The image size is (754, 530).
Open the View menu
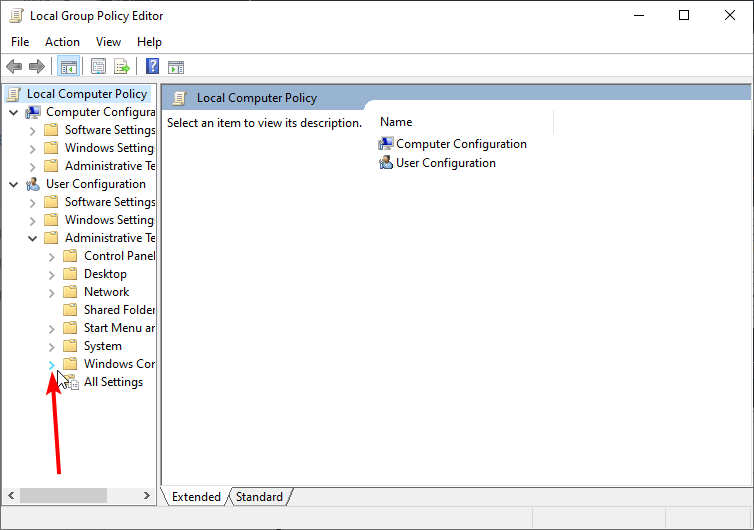(x=108, y=42)
